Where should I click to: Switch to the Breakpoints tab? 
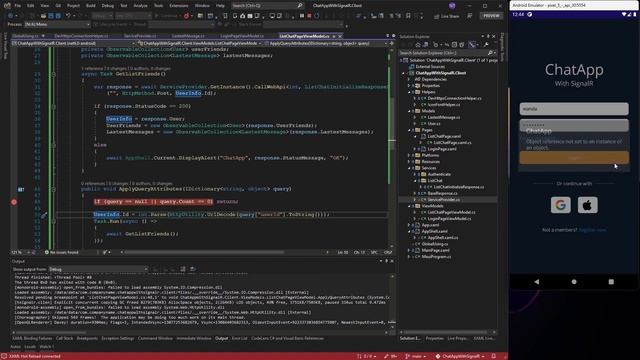coord(87,338)
